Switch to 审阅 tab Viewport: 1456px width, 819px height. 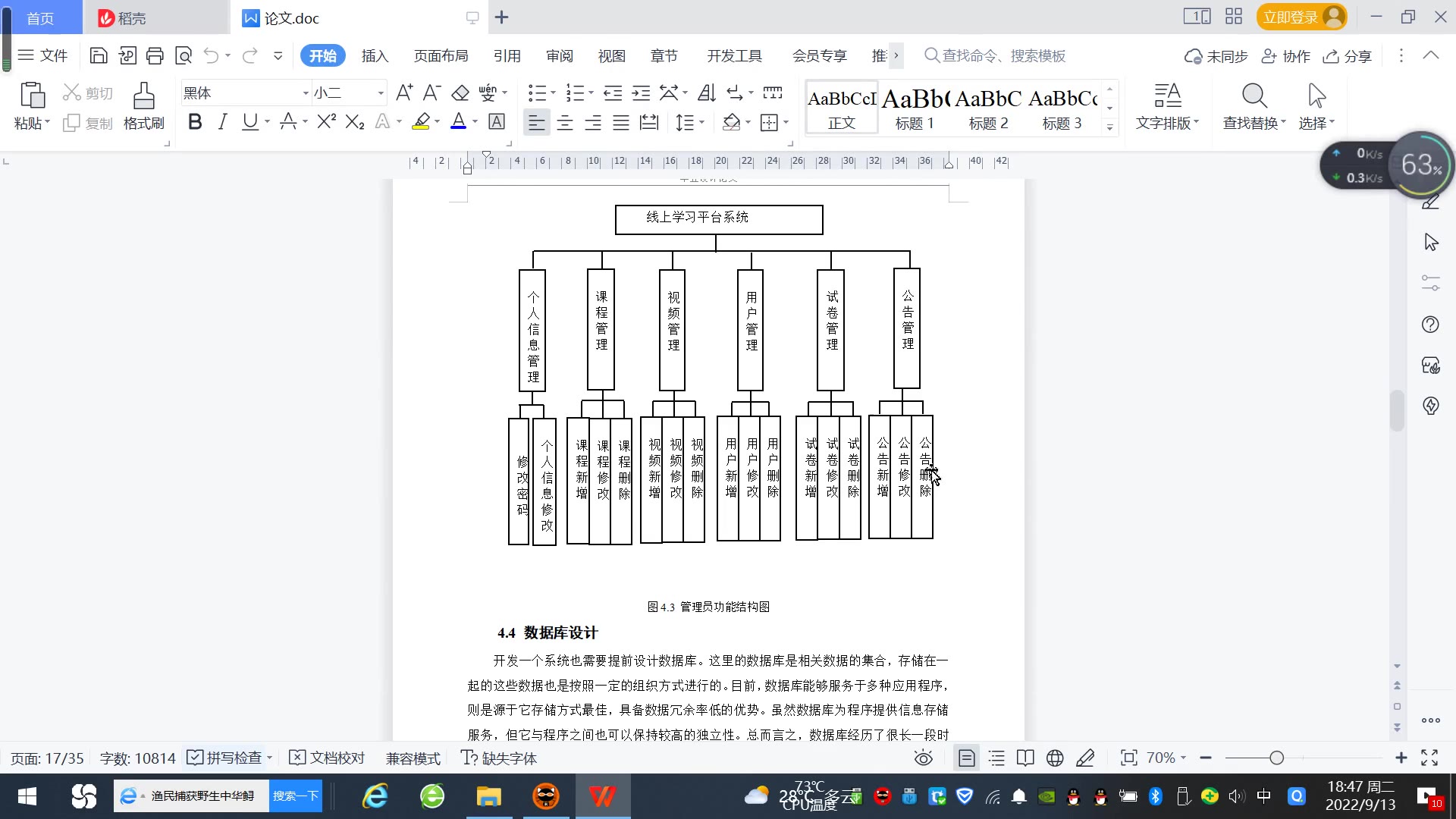pyautogui.click(x=559, y=55)
